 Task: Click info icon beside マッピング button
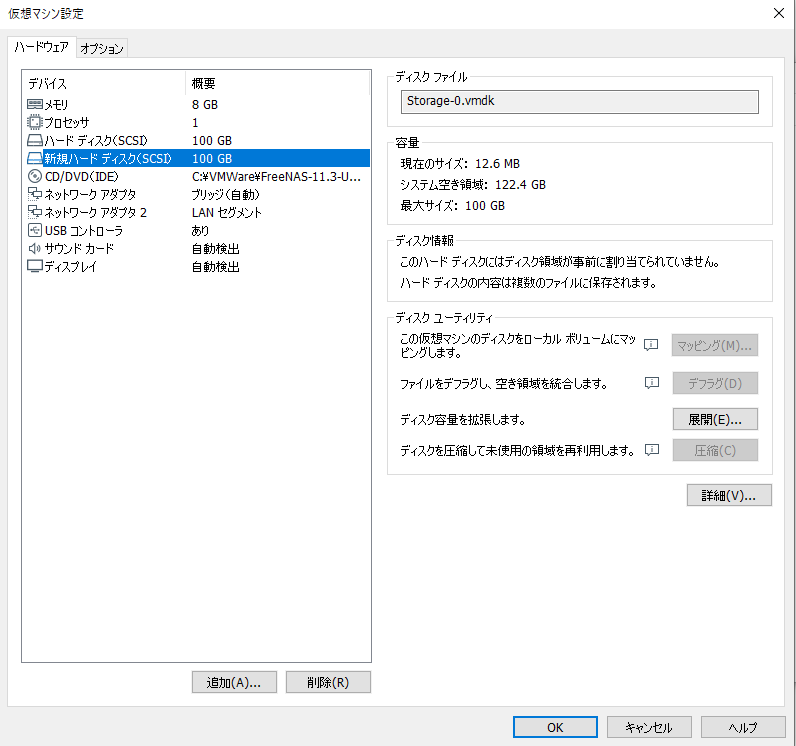pyautogui.click(x=651, y=345)
